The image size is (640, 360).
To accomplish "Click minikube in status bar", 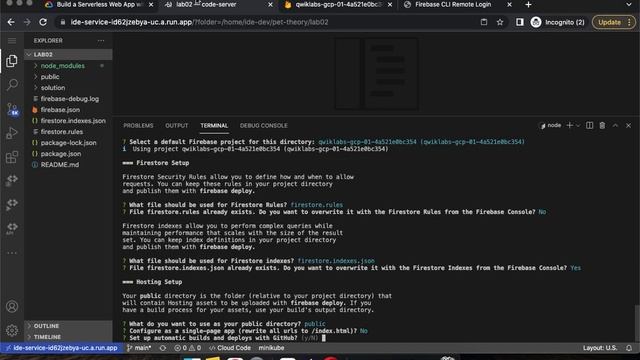I will pyautogui.click(x=271, y=348).
